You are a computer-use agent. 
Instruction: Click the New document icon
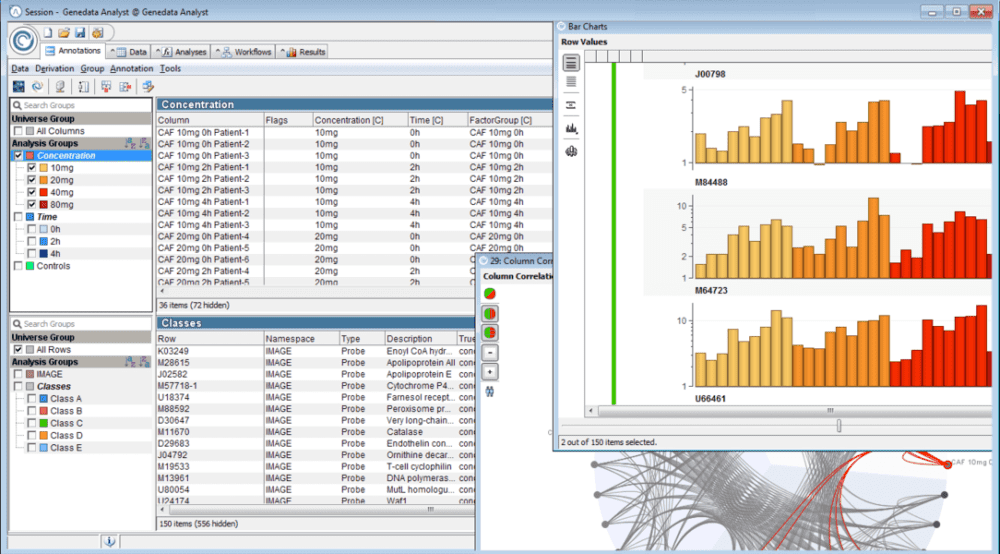48,33
